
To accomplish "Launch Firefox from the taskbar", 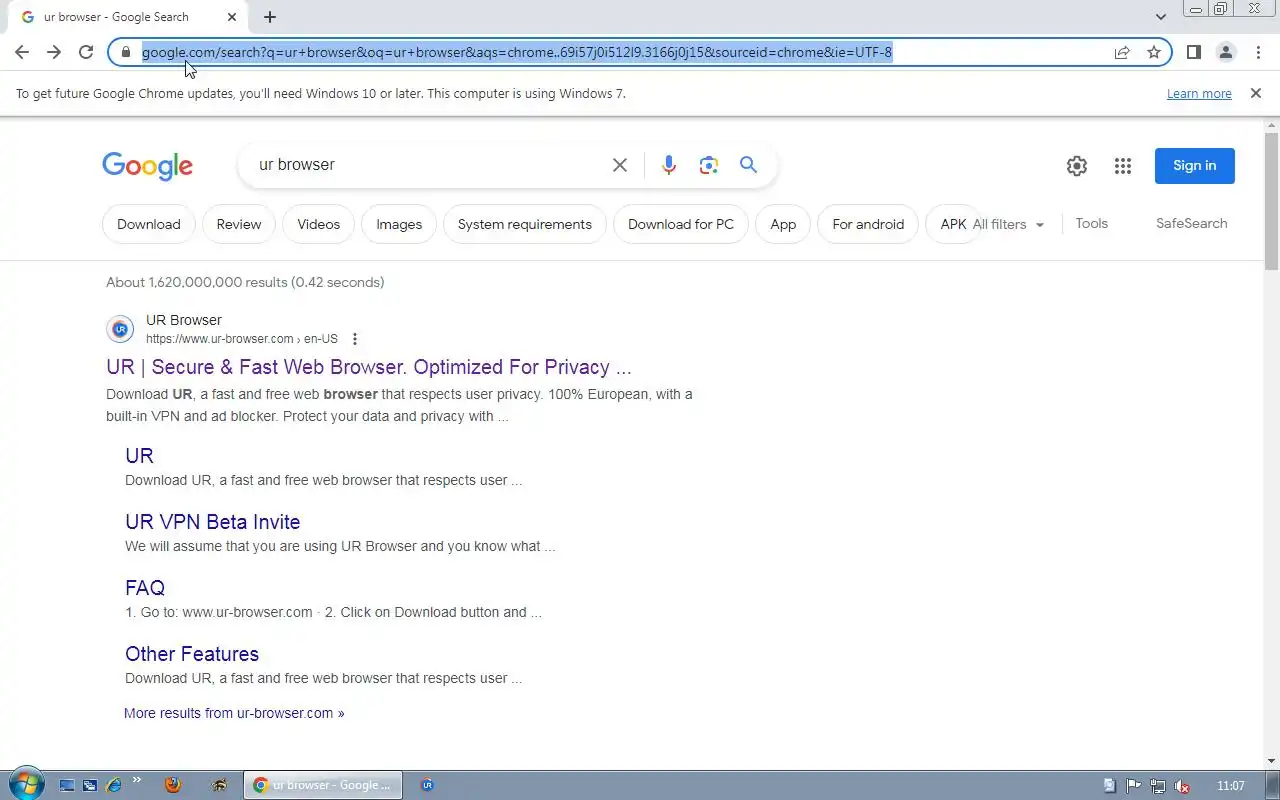I will click(x=172, y=785).
